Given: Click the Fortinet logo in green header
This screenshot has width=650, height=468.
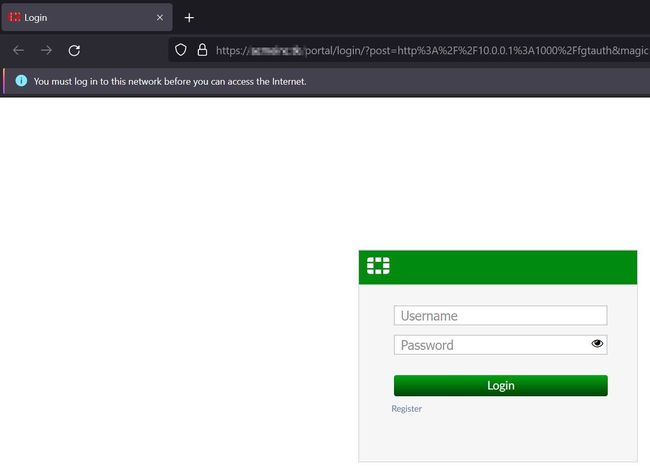Looking at the screenshot, I should (x=378, y=266).
